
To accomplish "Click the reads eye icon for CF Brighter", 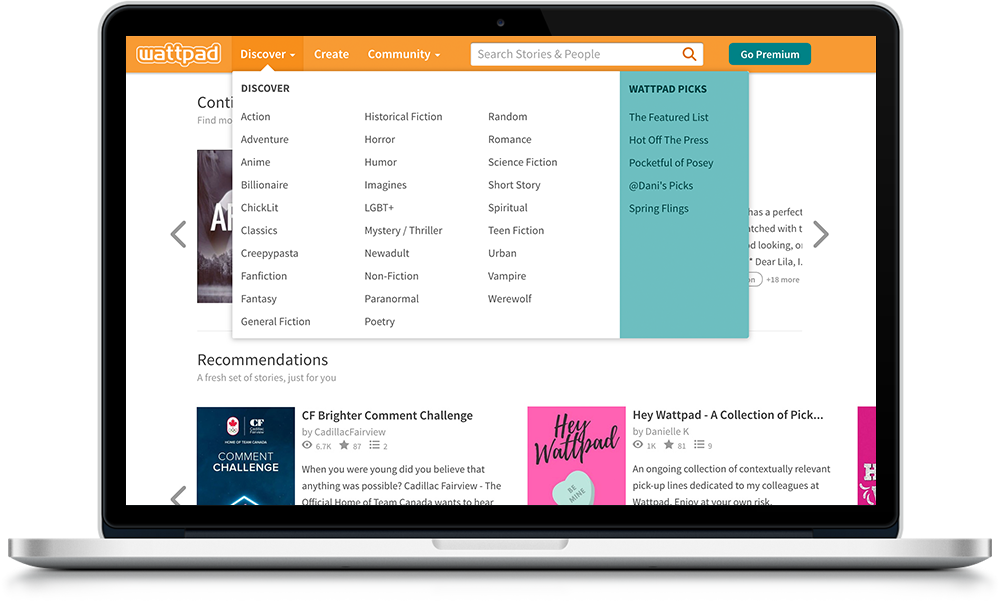I will point(307,445).
